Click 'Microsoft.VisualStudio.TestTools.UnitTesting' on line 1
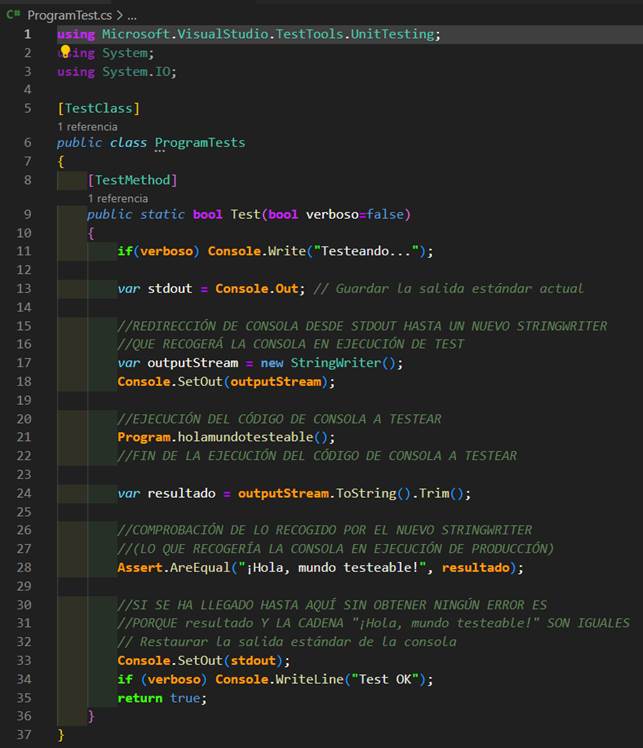 click(268, 34)
